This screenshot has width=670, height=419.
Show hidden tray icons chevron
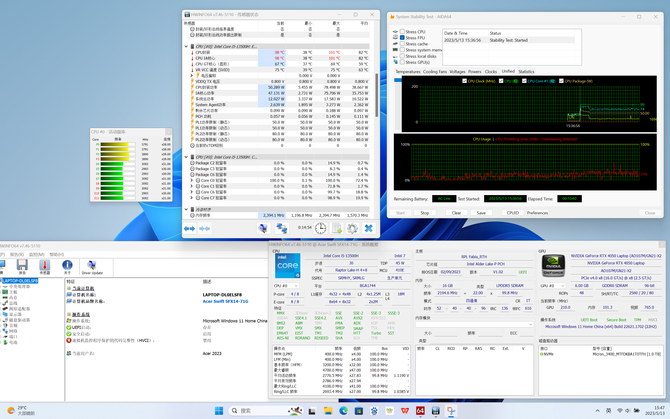pyautogui.click(x=597, y=411)
